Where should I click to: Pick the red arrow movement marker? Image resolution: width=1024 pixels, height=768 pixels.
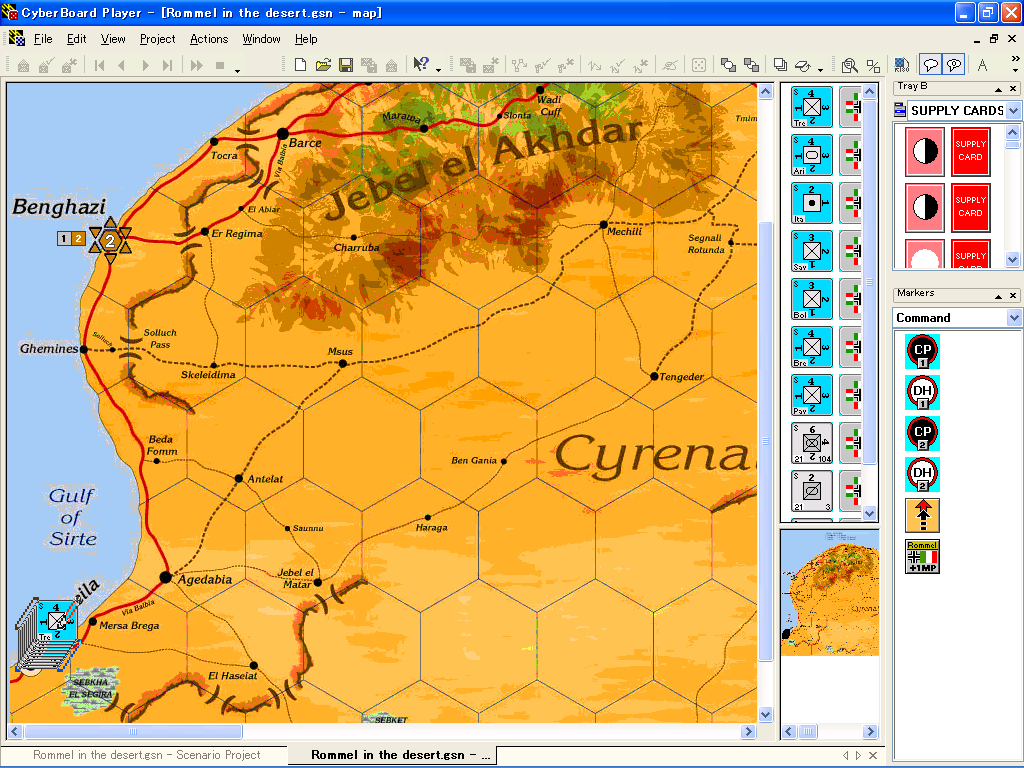pyautogui.click(x=922, y=515)
